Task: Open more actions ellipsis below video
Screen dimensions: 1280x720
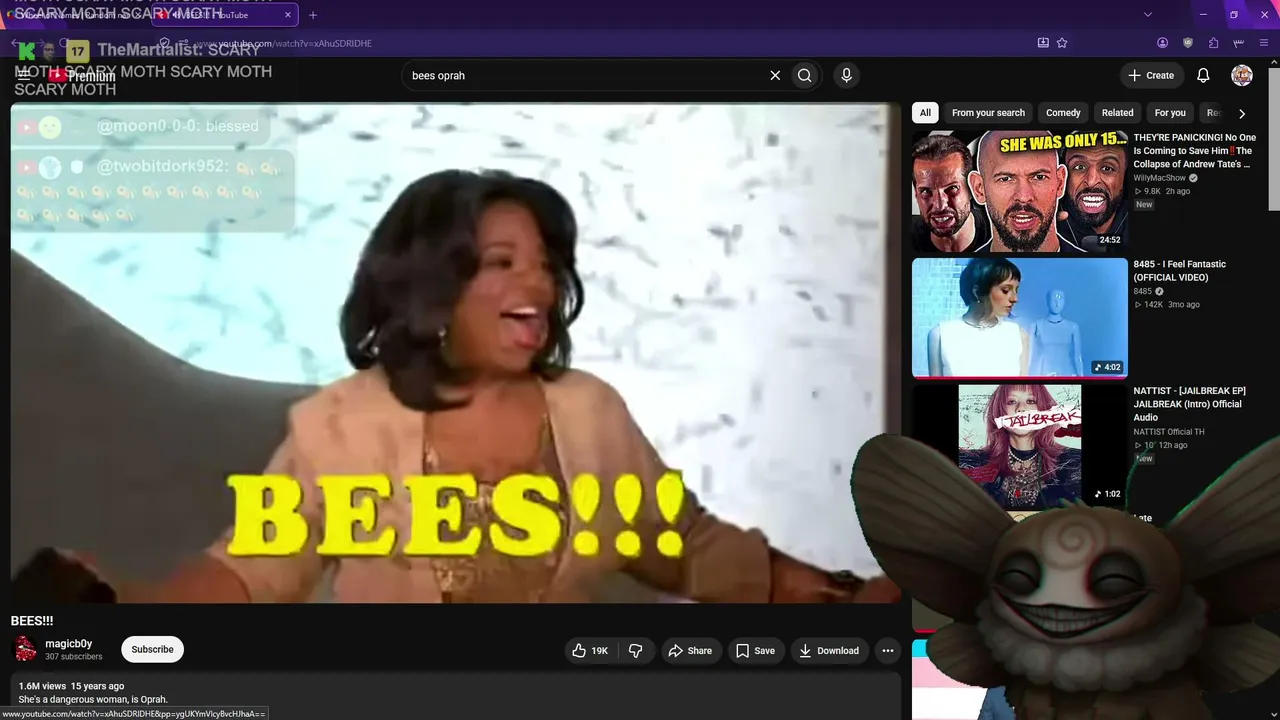Action: click(x=887, y=650)
